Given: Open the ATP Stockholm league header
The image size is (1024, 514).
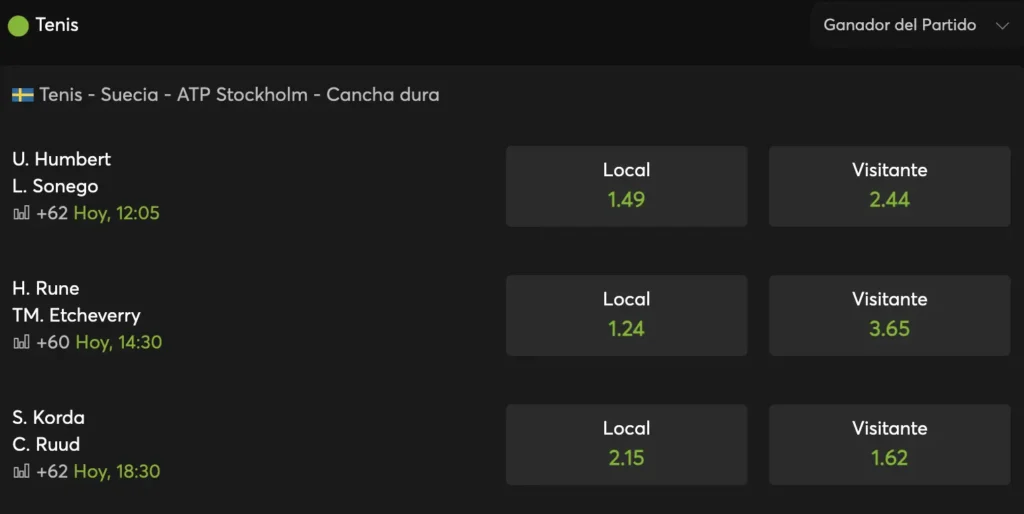Looking at the screenshot, I should [239, 95].
